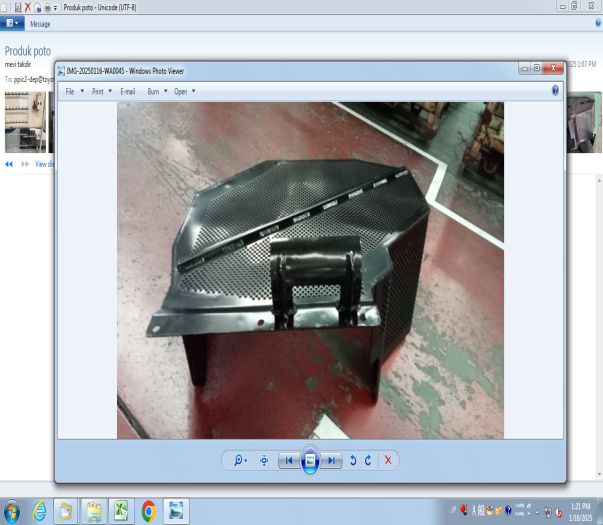
Task: Go to the next photo
Action: (331, 460)
